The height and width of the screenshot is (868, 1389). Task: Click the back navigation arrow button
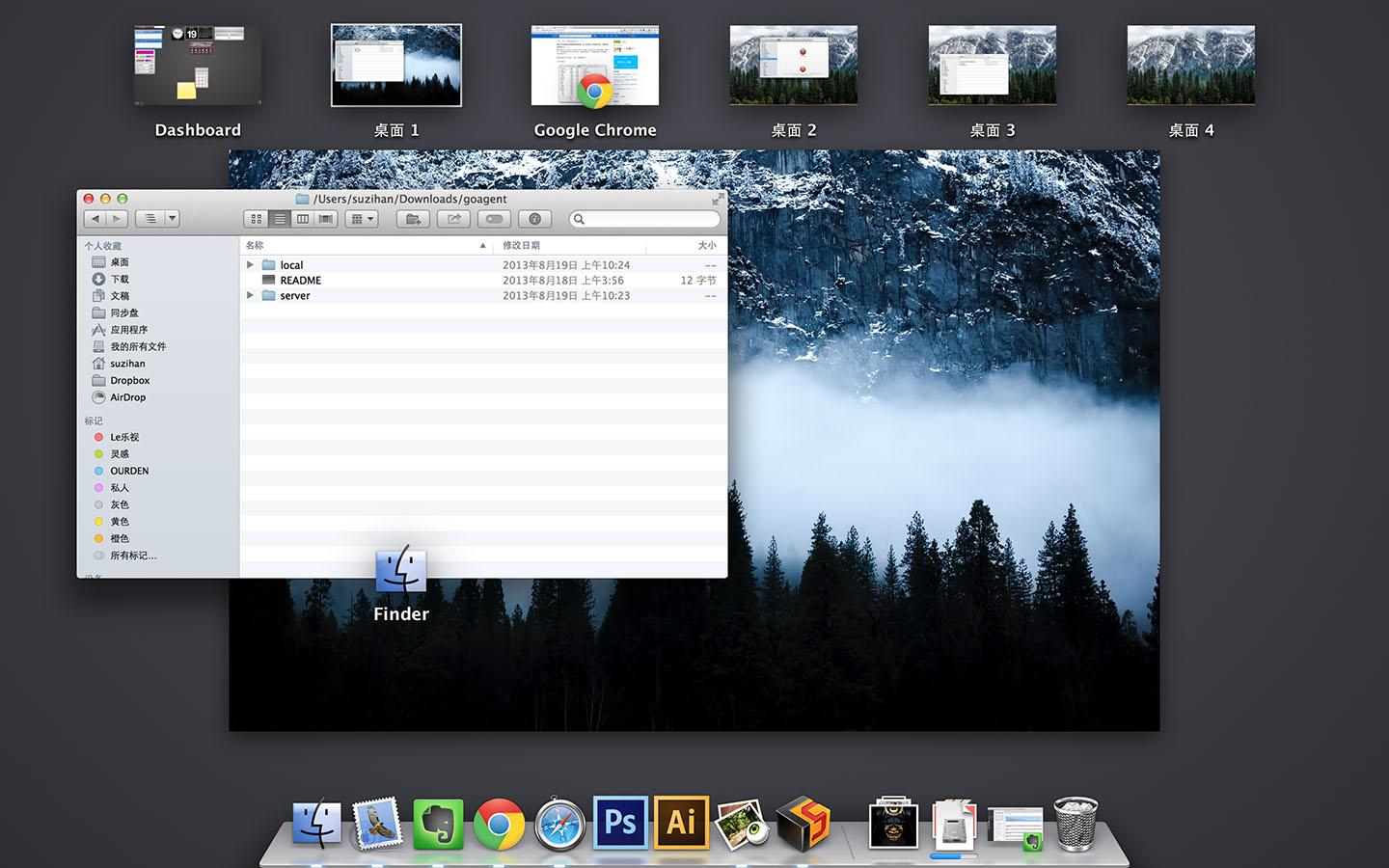point(97,218)
